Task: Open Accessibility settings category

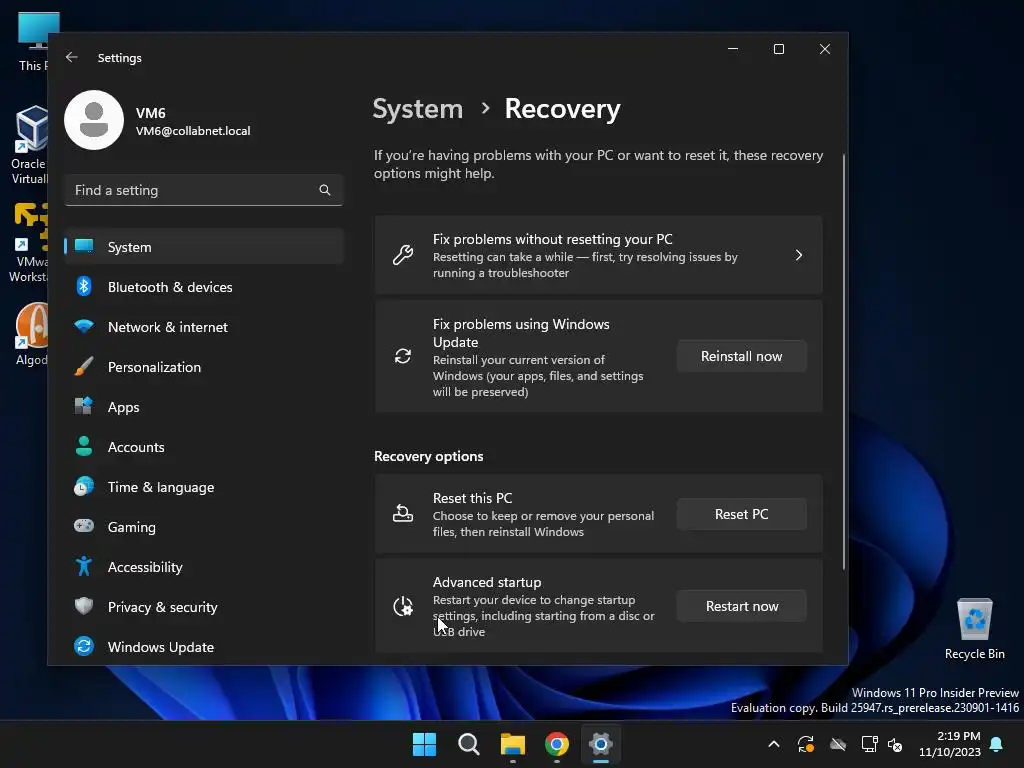Action: (x=204, y=567)
